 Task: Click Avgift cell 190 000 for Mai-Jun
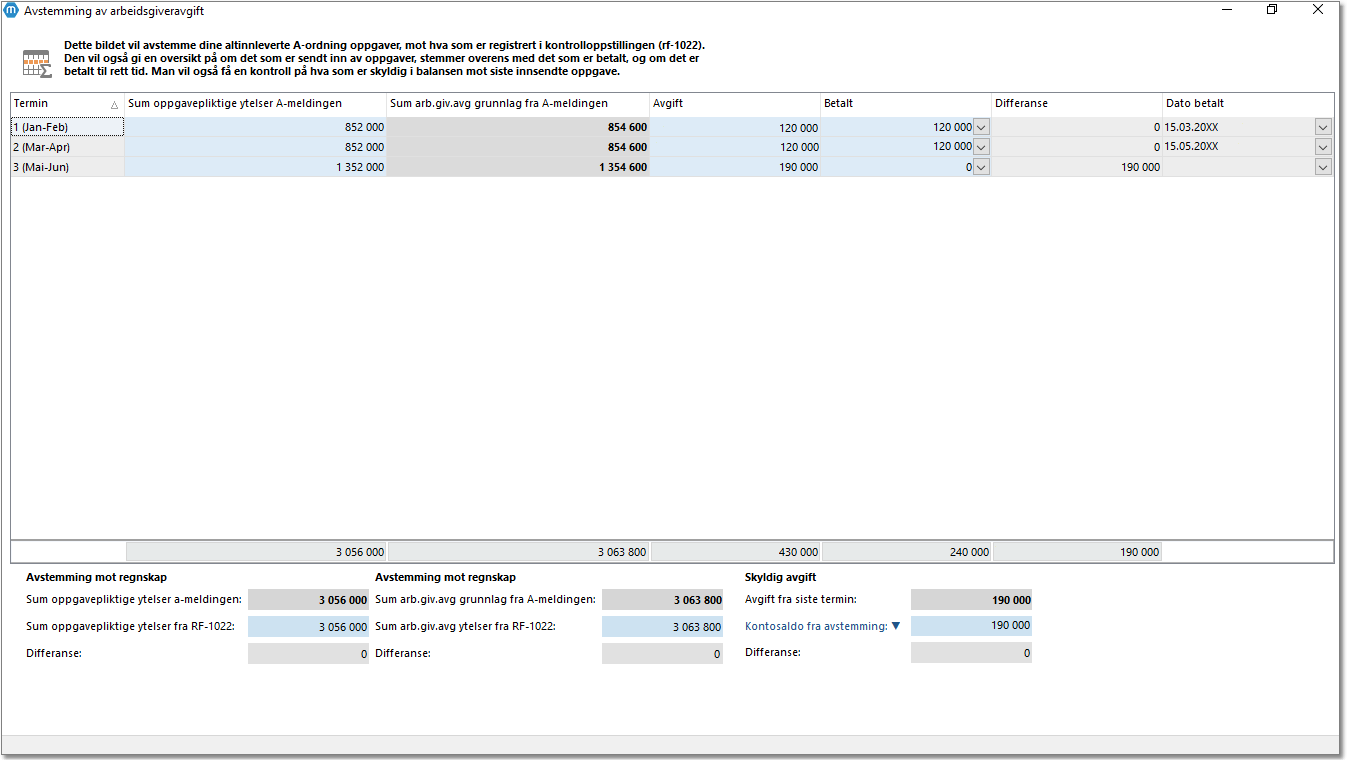pyautogui.click(x=735, y=167)
